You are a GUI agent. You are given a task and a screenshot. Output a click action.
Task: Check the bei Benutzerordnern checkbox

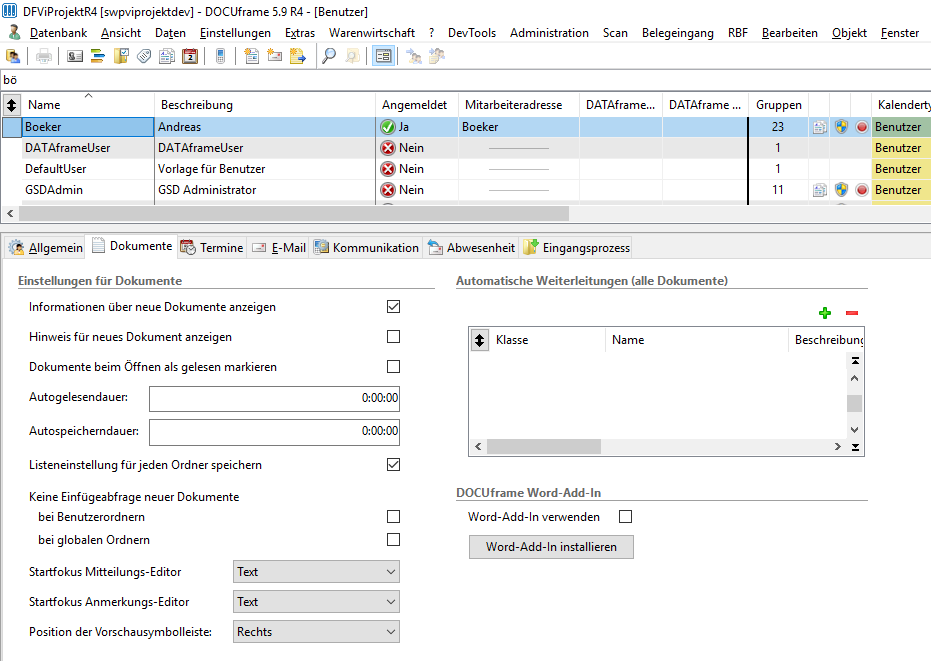[393, 517]
